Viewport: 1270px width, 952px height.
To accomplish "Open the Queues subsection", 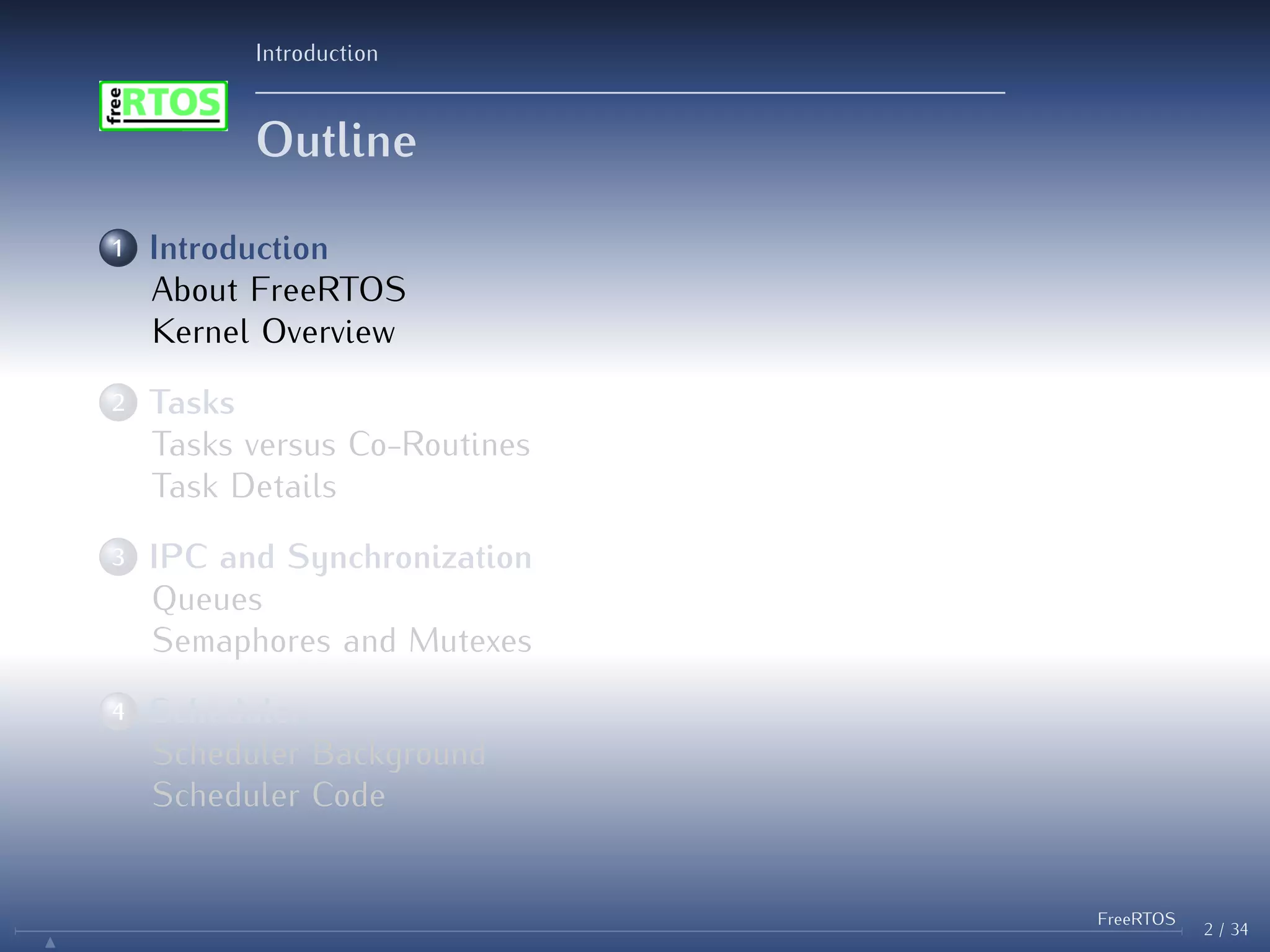I will 207,600.
